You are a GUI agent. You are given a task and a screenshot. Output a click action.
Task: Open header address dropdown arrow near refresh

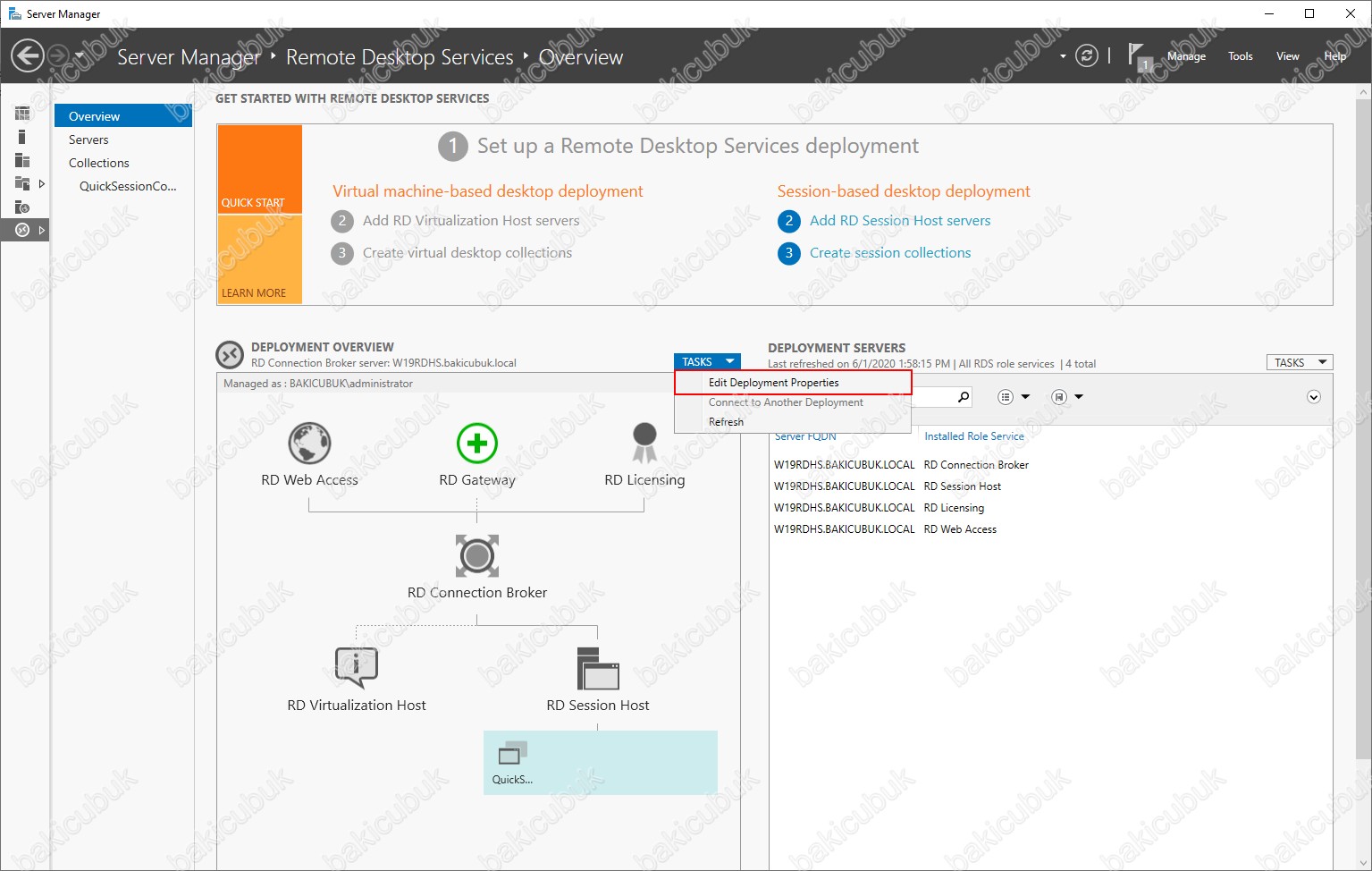pyautogui.click(x=1063, y=55)
